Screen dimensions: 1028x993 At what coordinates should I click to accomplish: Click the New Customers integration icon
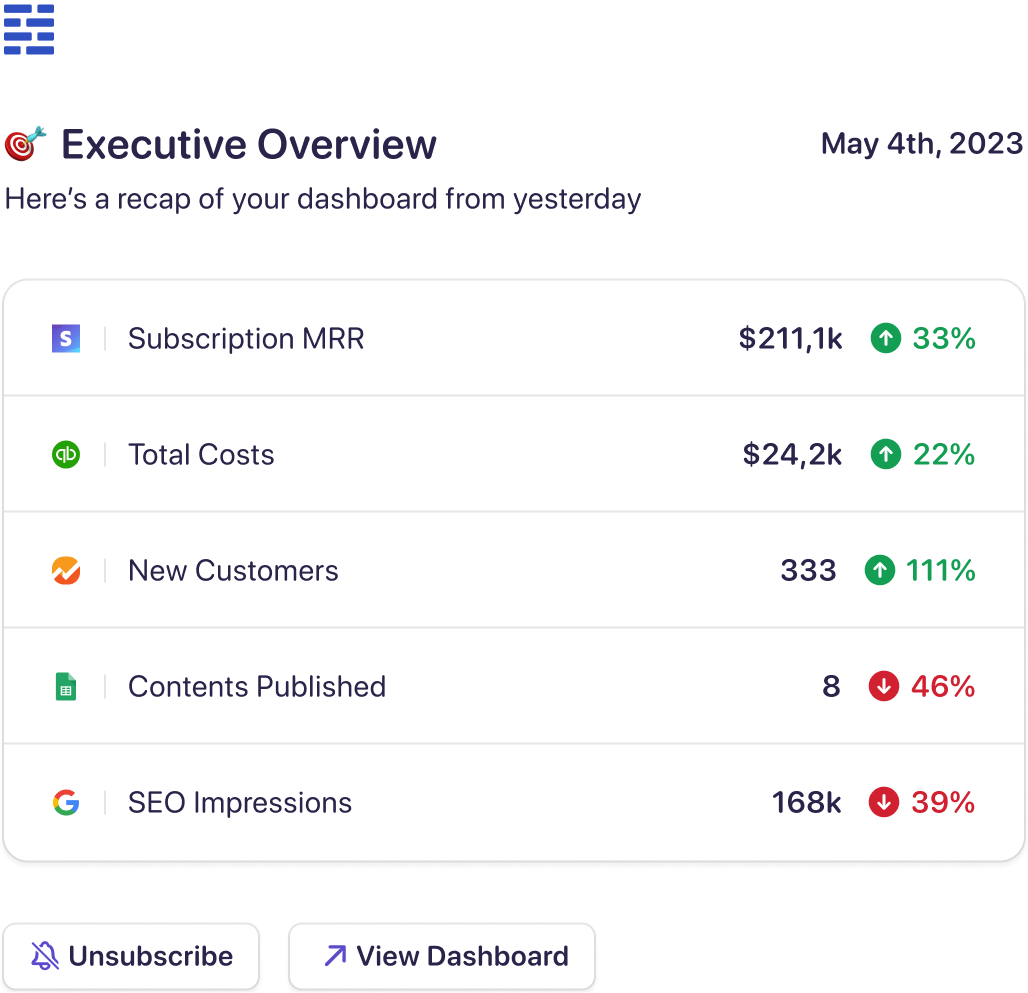tap(65, 570)
